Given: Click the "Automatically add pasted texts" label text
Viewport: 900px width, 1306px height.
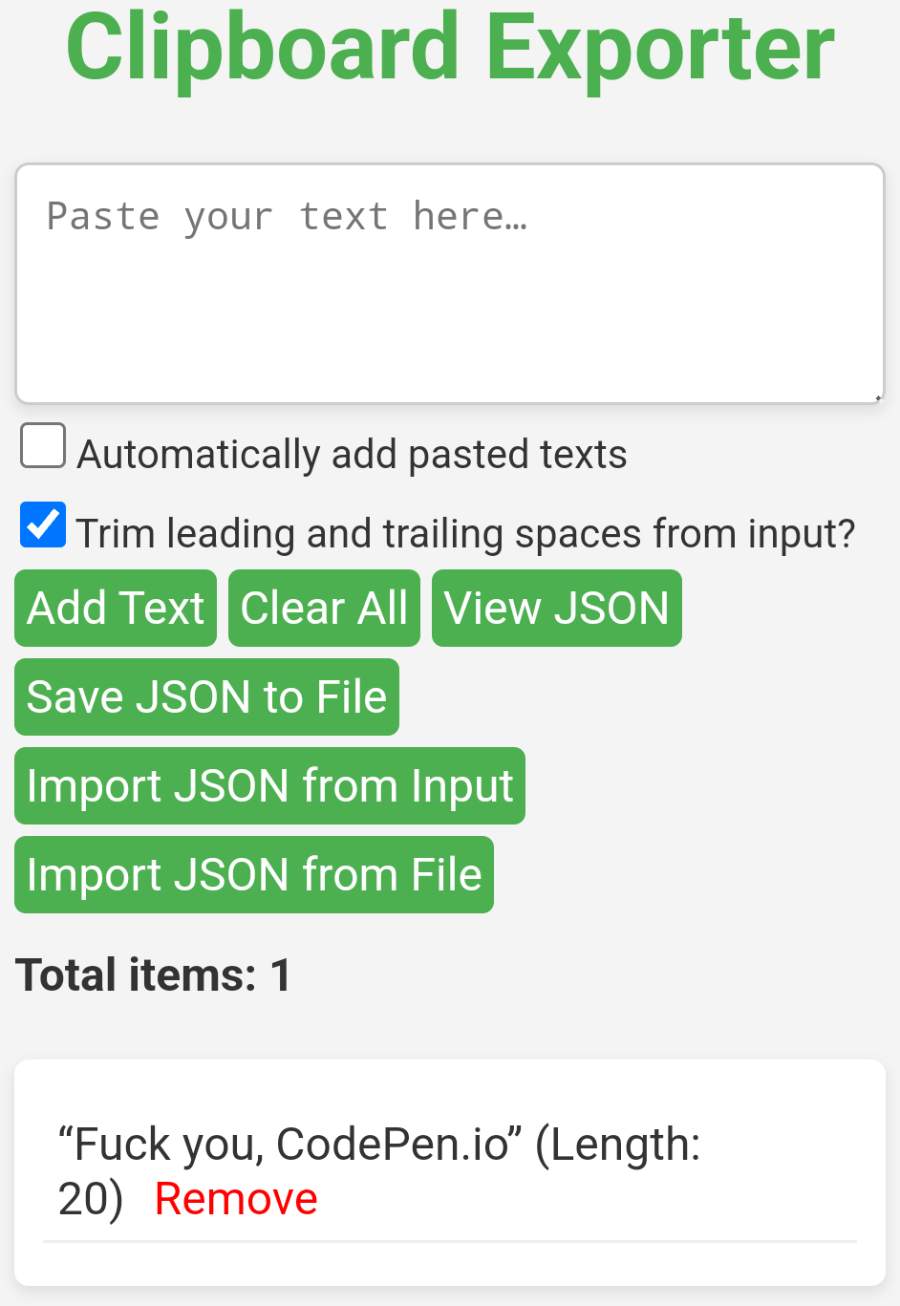Looking at the screenshot, I should tap(352, 454).
